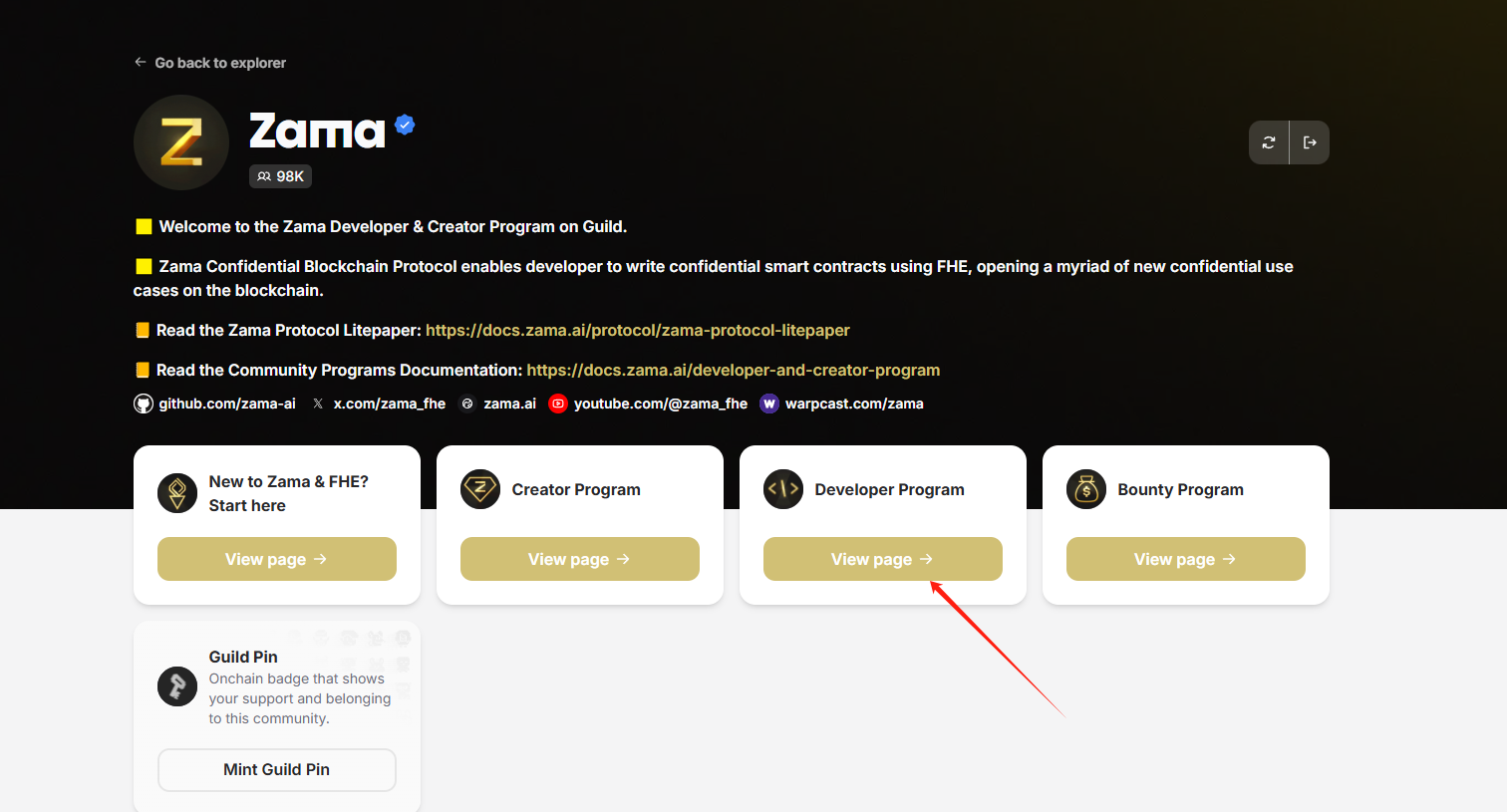Screen dimensions: 1507x812
Task: Click the 98K members count badge
Action: coord(280,176)
